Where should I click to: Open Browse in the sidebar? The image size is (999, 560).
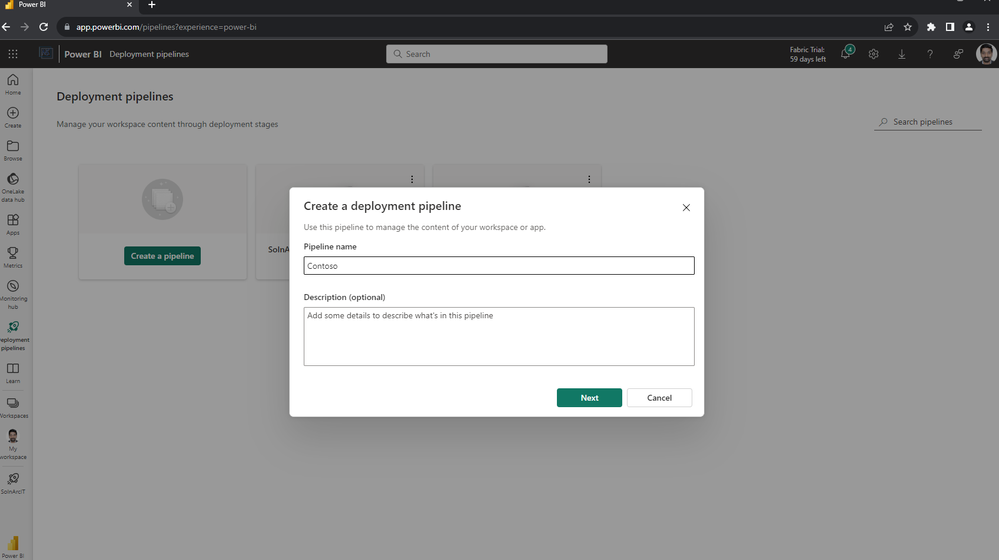(13, 150)
